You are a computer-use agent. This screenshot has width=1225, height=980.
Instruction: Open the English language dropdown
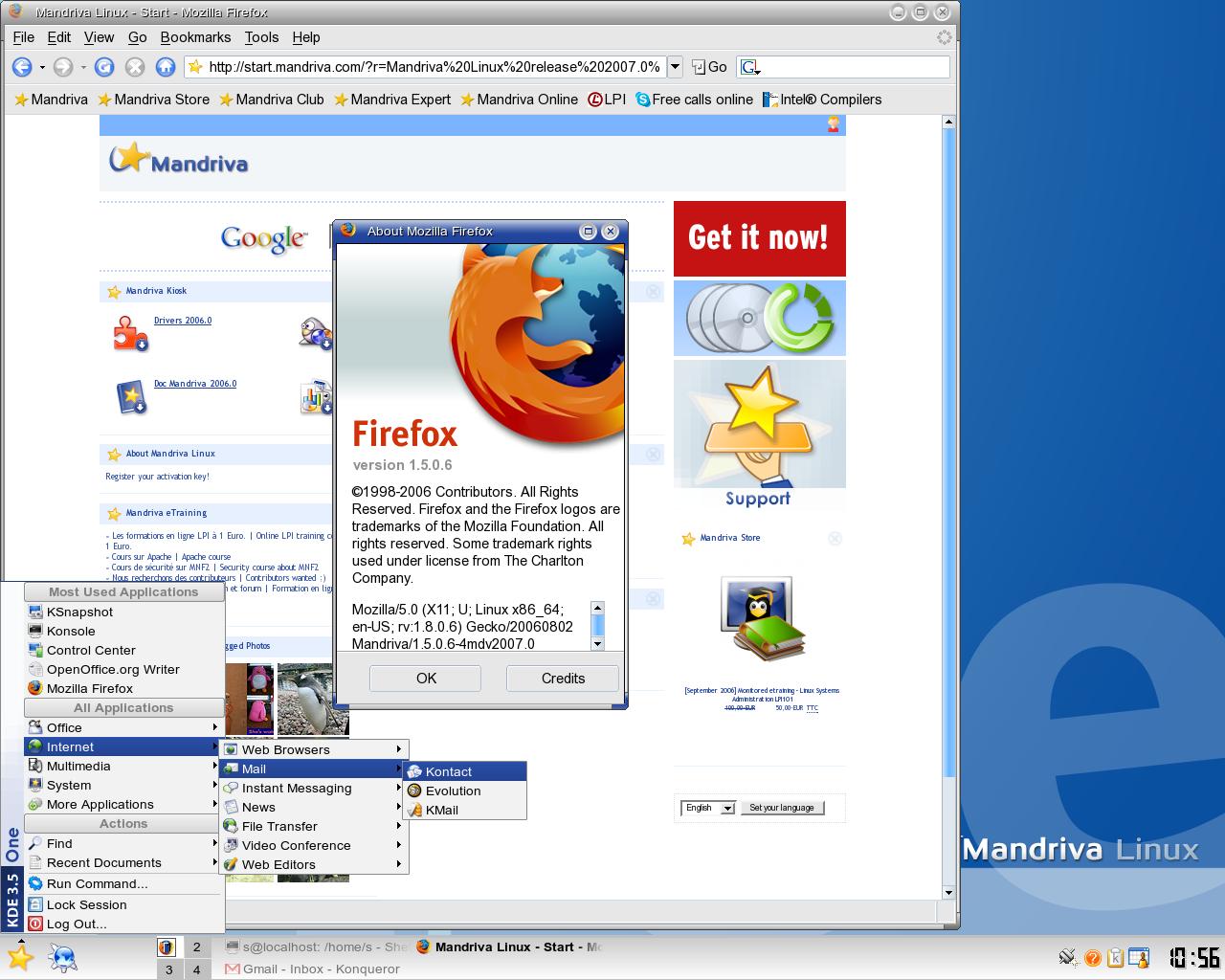(x=708, y=808)
